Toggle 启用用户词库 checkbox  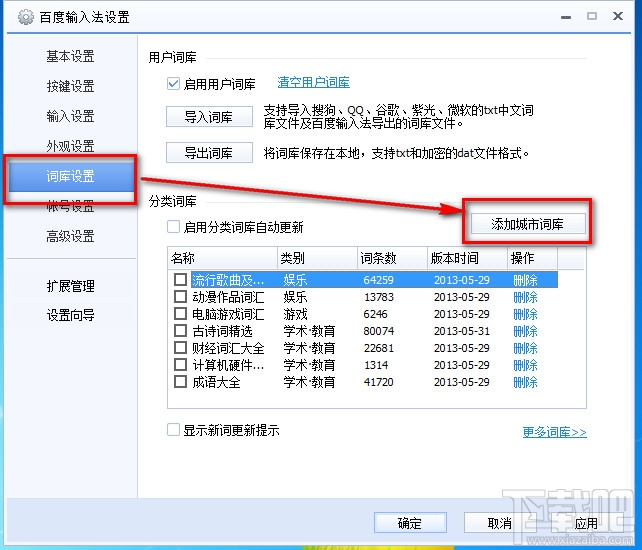click(173, 84)
